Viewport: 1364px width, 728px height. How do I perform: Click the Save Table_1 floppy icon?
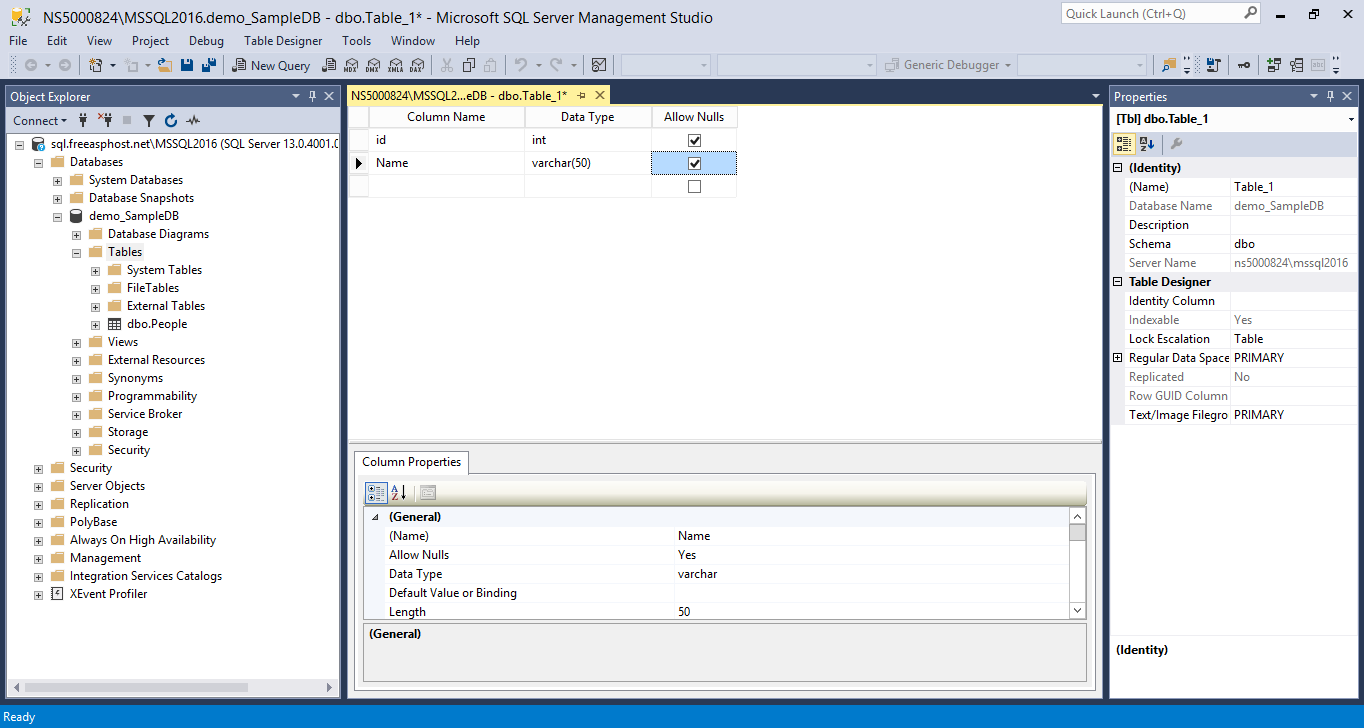pos(187,65)
